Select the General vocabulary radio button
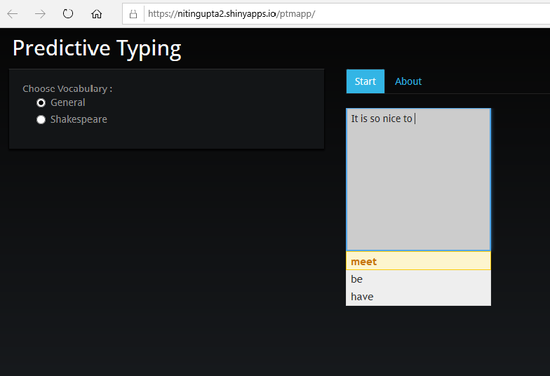Viewport: 550px width, 376px height. point(41,103)
